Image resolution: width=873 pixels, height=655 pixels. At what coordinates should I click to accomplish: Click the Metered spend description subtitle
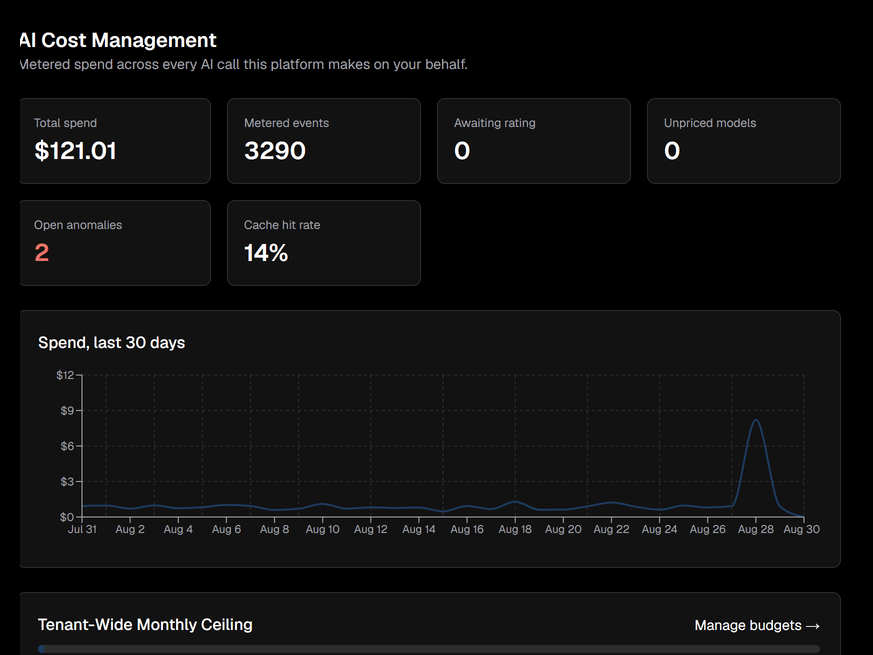[243, 65]
